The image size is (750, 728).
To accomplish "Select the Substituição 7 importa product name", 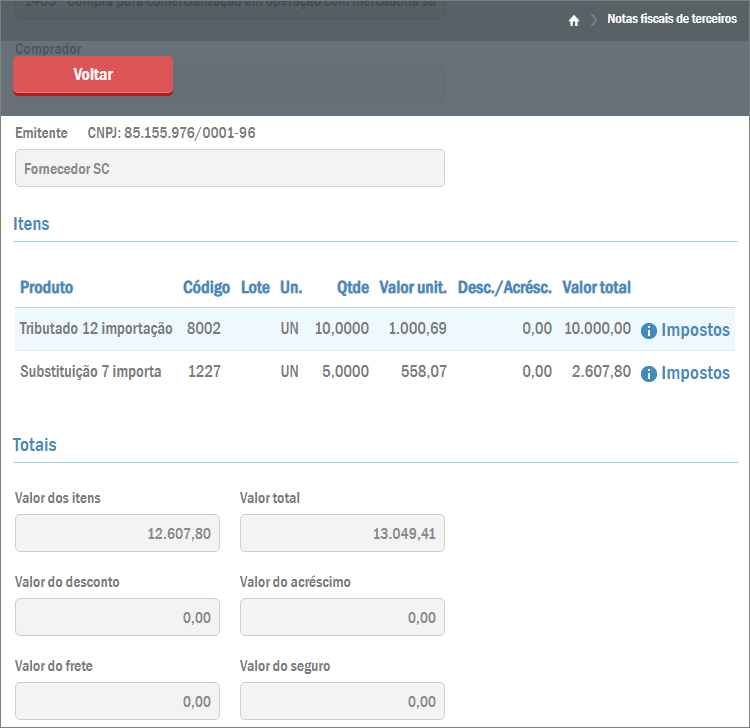I will click(x=90, y=372).
